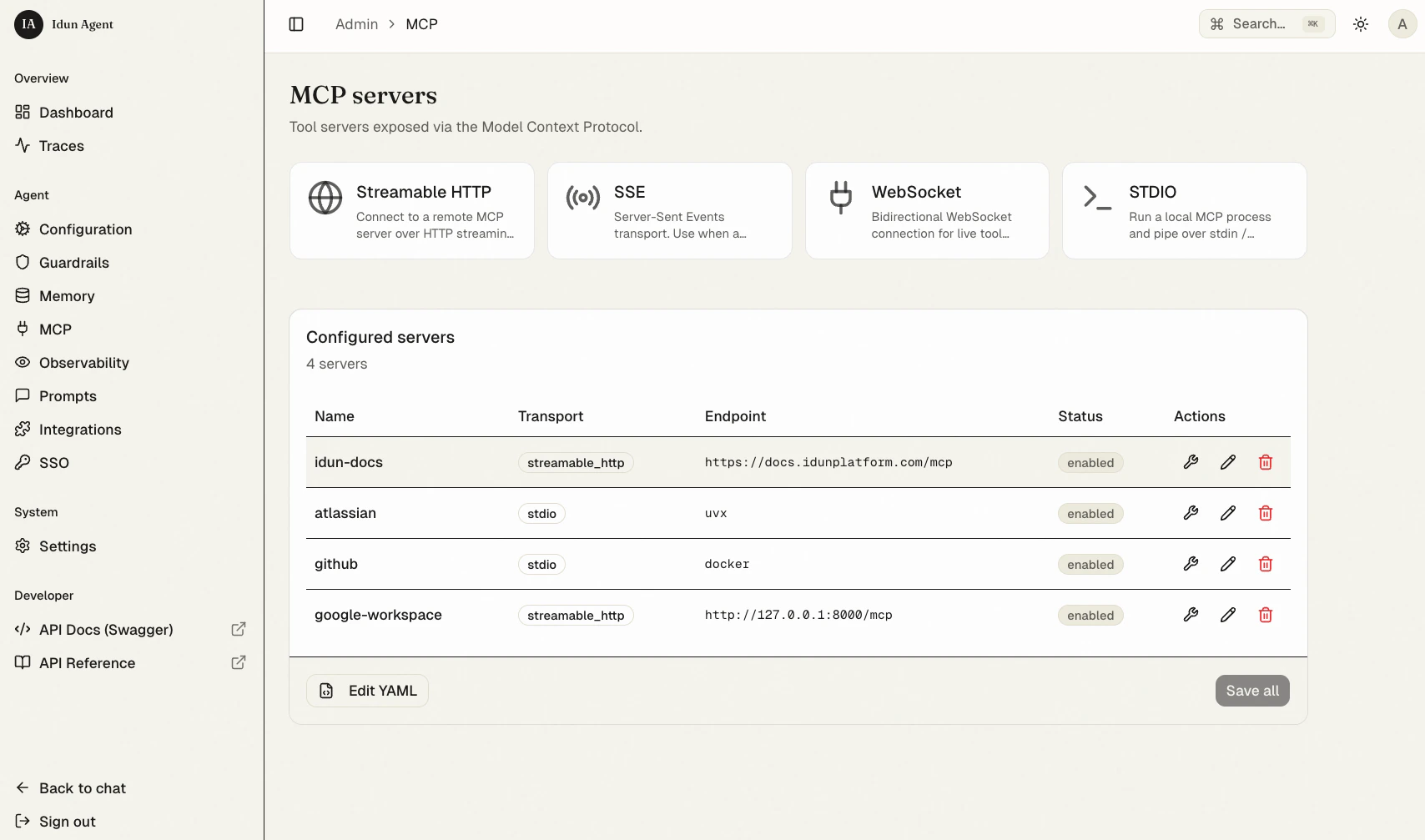Open tools wrench for google-workspace server
1425x840 pixels.
point(1191,615)
